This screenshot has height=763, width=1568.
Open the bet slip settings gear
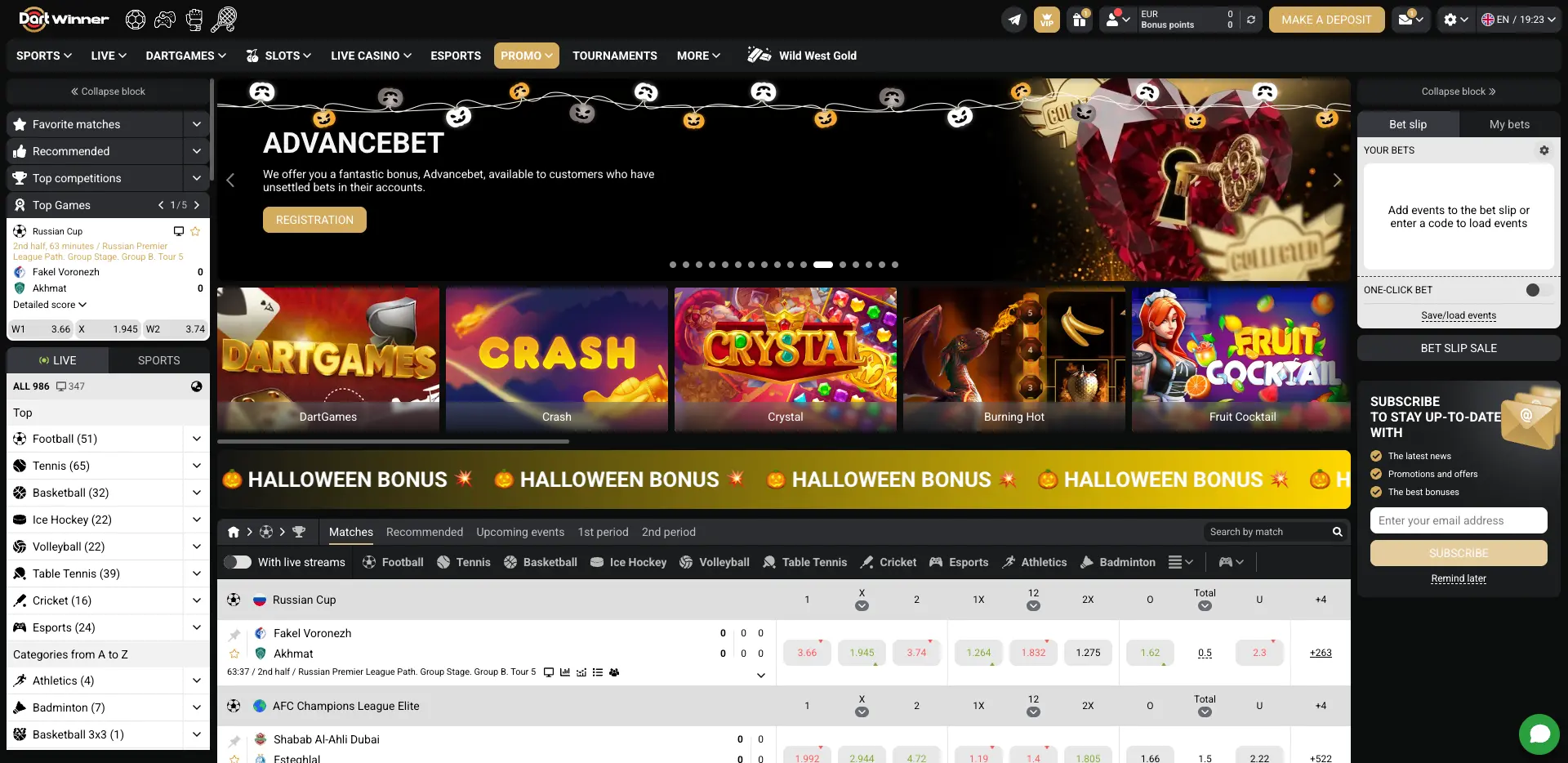[x=1543, y=150]
